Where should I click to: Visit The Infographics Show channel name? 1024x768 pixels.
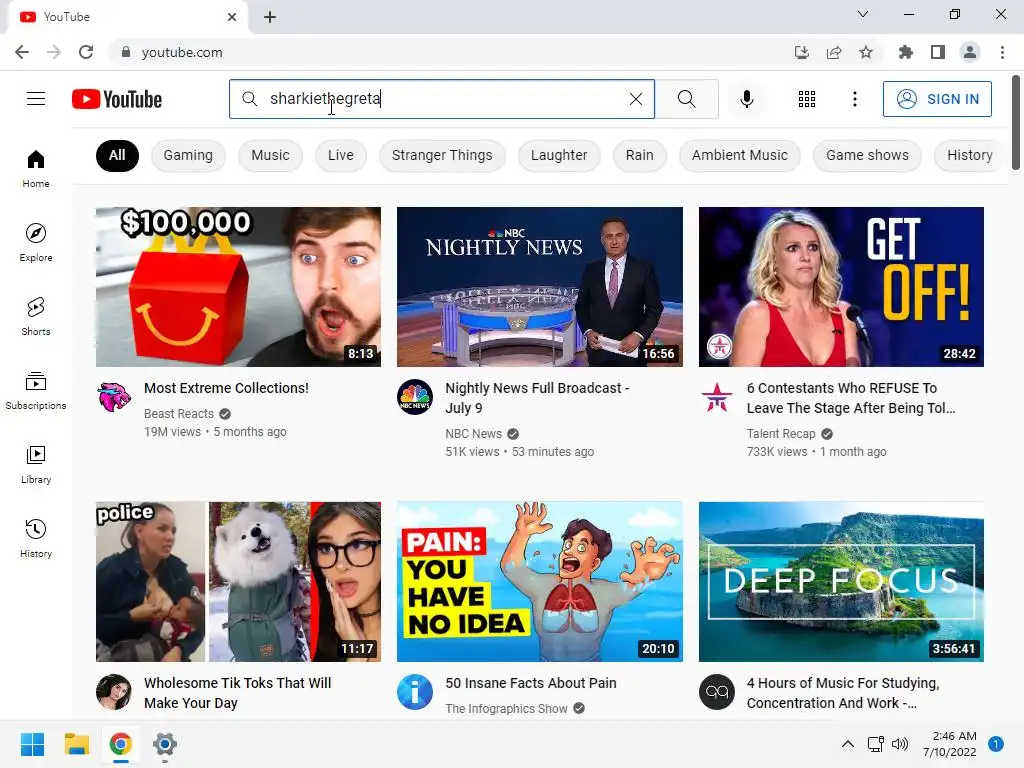click(x=506, y=709)
